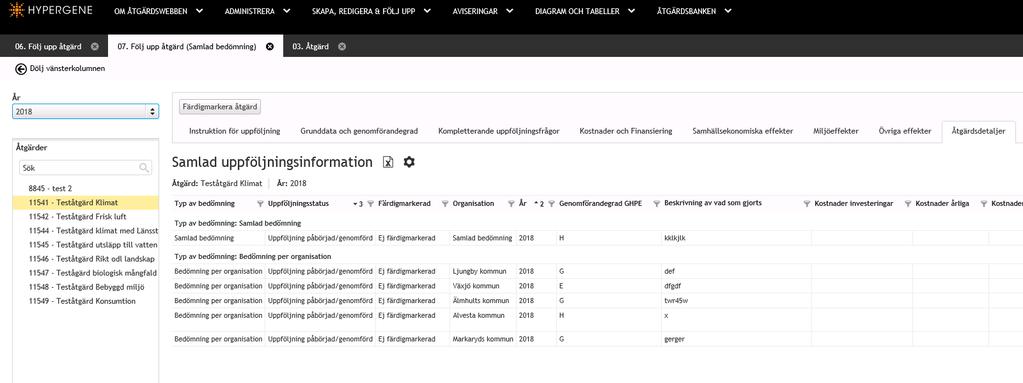Filter the Organisation column
Viewport: 1023px width, 383px height.
512,204
